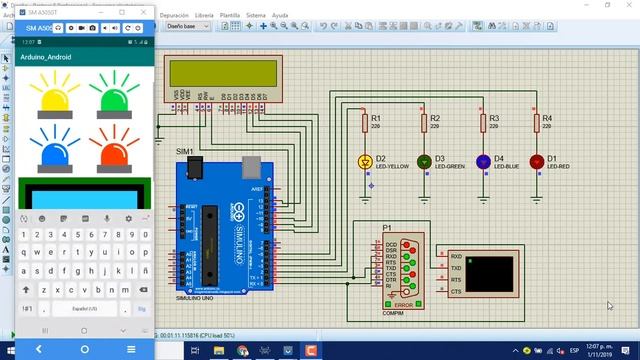The height and width of the screenshot is (360, 640).
Task: Open the Windows notification center icon
Action: tap(625, 351)
